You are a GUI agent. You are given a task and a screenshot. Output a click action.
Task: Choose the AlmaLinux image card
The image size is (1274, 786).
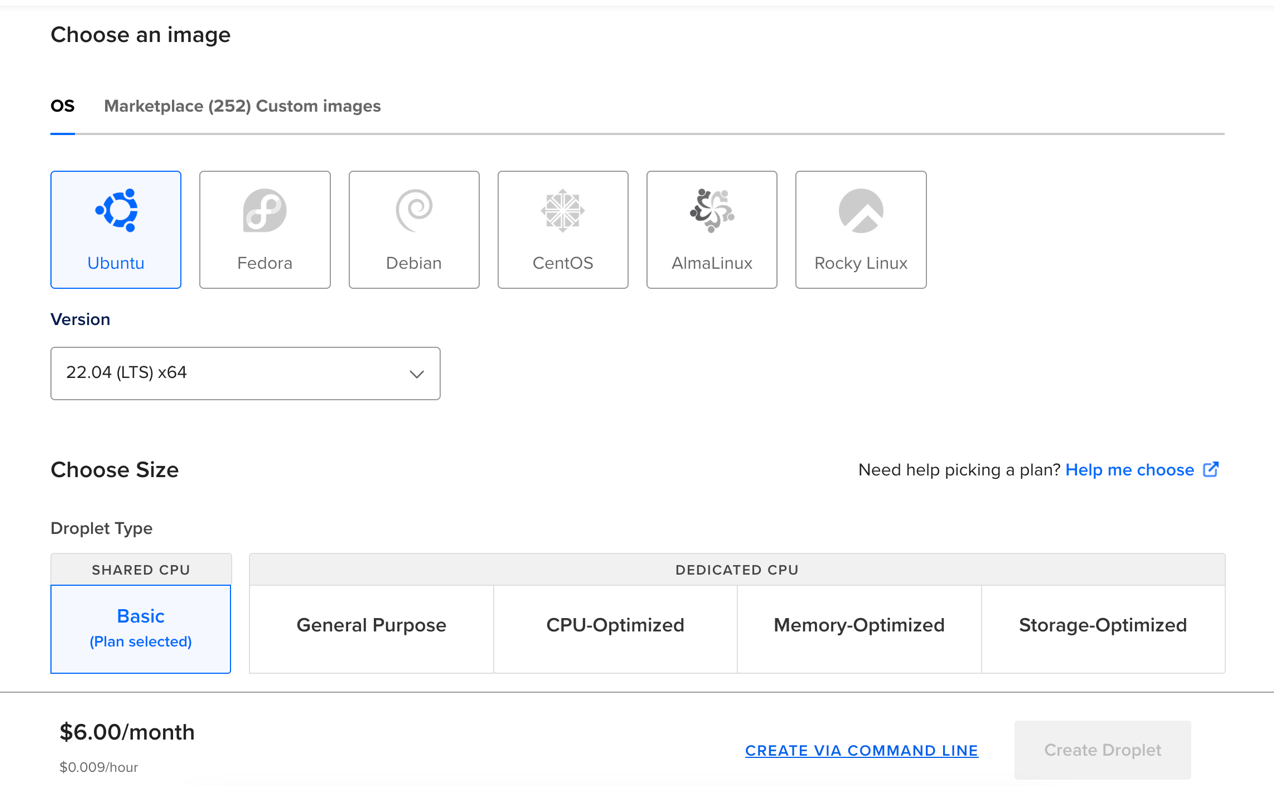coord(712,229)
